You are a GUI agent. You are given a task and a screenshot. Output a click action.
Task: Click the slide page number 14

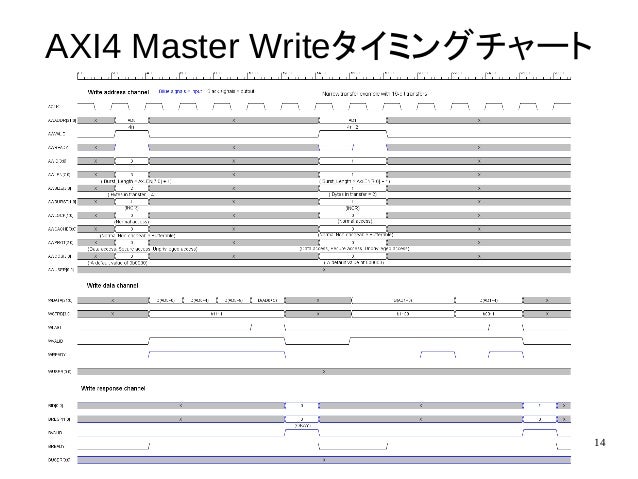(600, 443)
